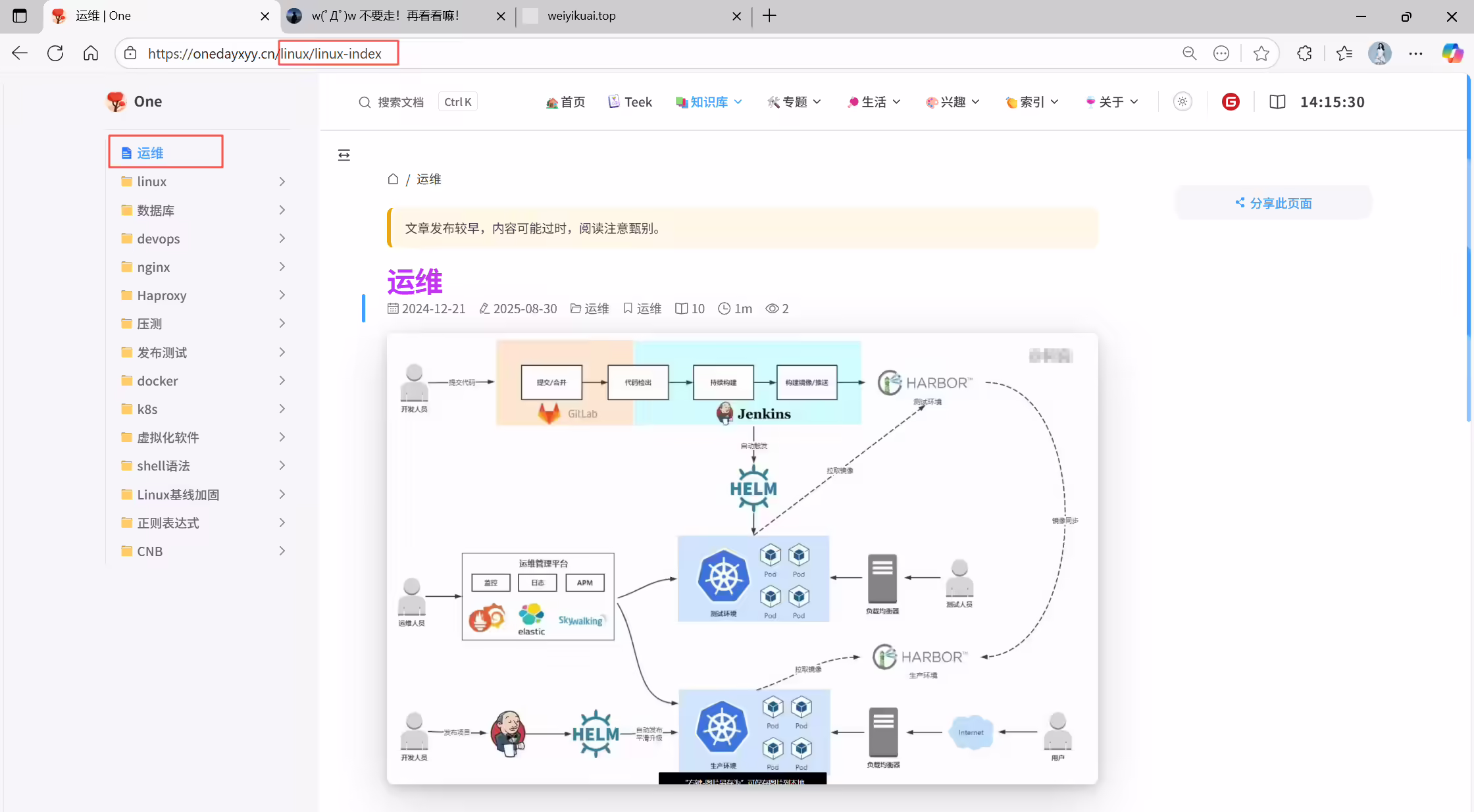The height and width of the screenshot is (812, 1474).
Task: Expand the k8s folder chevron
Action: (x=282, y=409)
